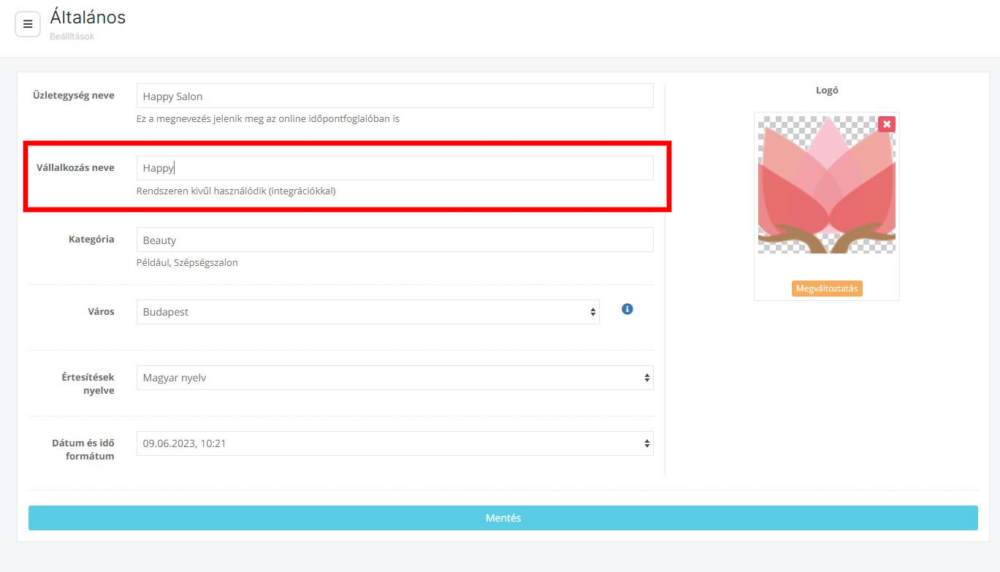Click the Dátum és idő formátum label
1000x572 pixels.
pyautogui.click(x=83, y=450)
